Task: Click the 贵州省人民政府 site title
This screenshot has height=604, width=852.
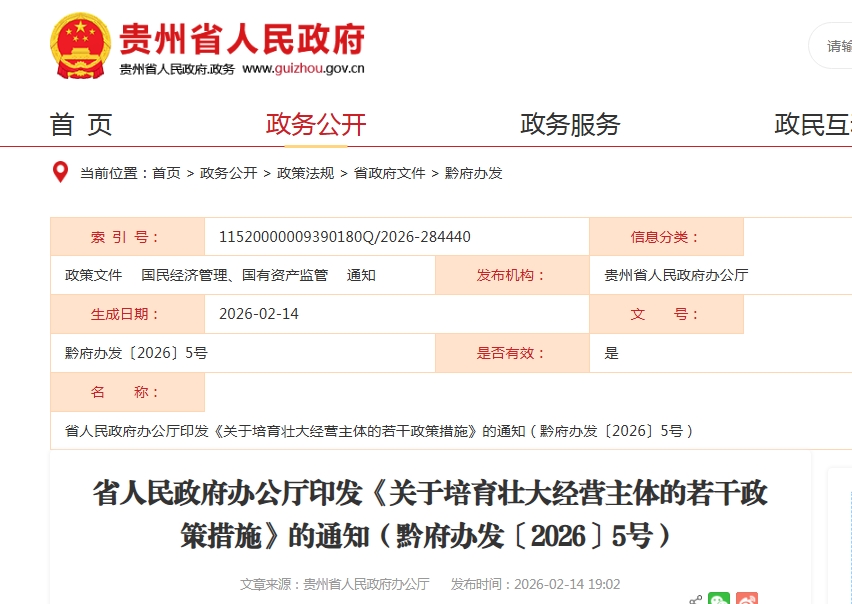Action: (x=241, y=38)
